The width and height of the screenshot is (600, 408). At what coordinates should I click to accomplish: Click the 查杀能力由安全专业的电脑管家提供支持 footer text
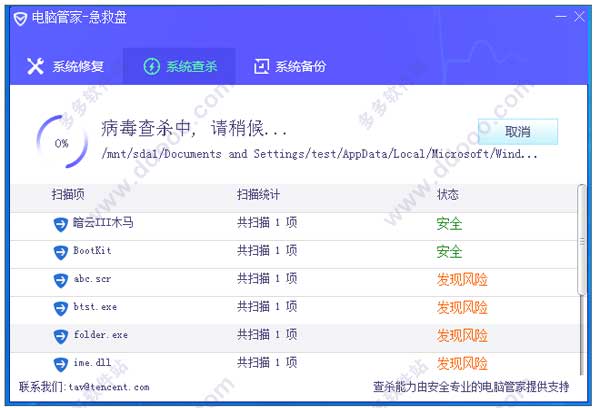click(x=471, y=387)
